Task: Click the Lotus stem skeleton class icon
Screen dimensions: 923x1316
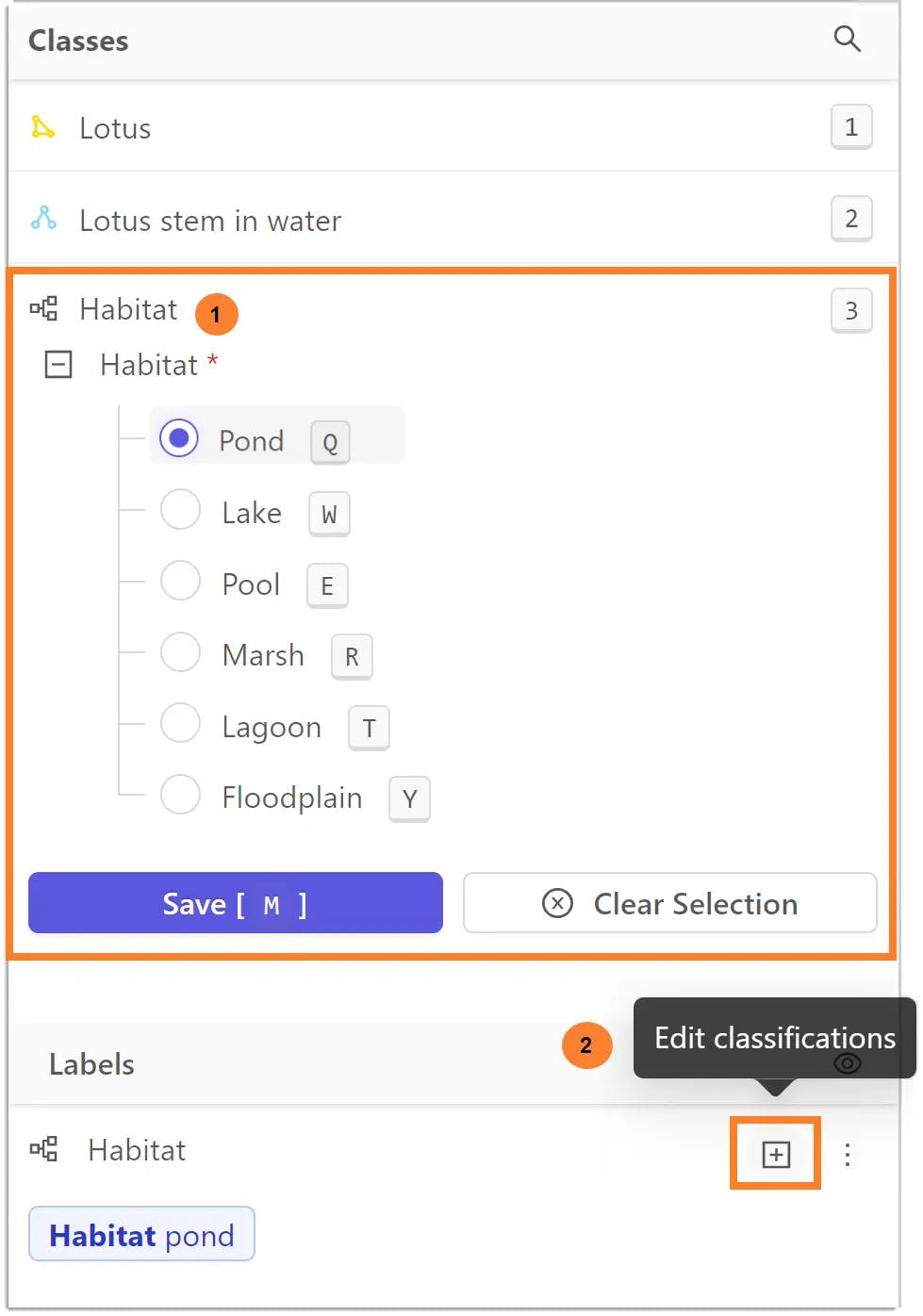Action: click(x=43, y=219)
